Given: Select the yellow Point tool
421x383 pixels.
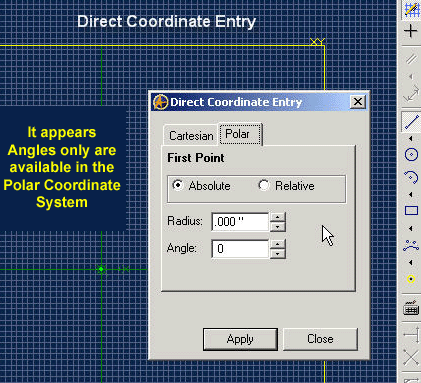Looking at the screenshot, I should click(x=411, y=279).
